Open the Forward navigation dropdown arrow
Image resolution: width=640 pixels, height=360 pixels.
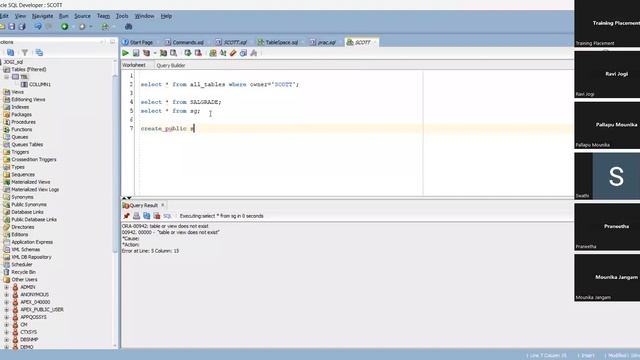tap(91, 27)
